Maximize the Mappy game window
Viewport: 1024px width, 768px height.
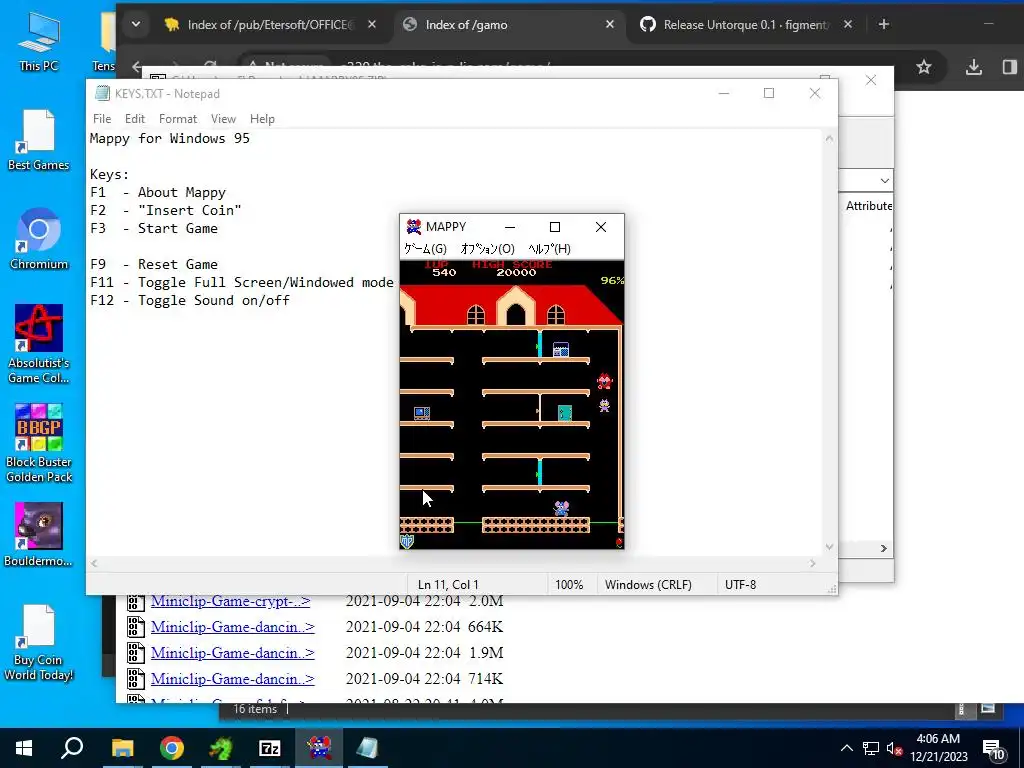(x=554, y=227)
